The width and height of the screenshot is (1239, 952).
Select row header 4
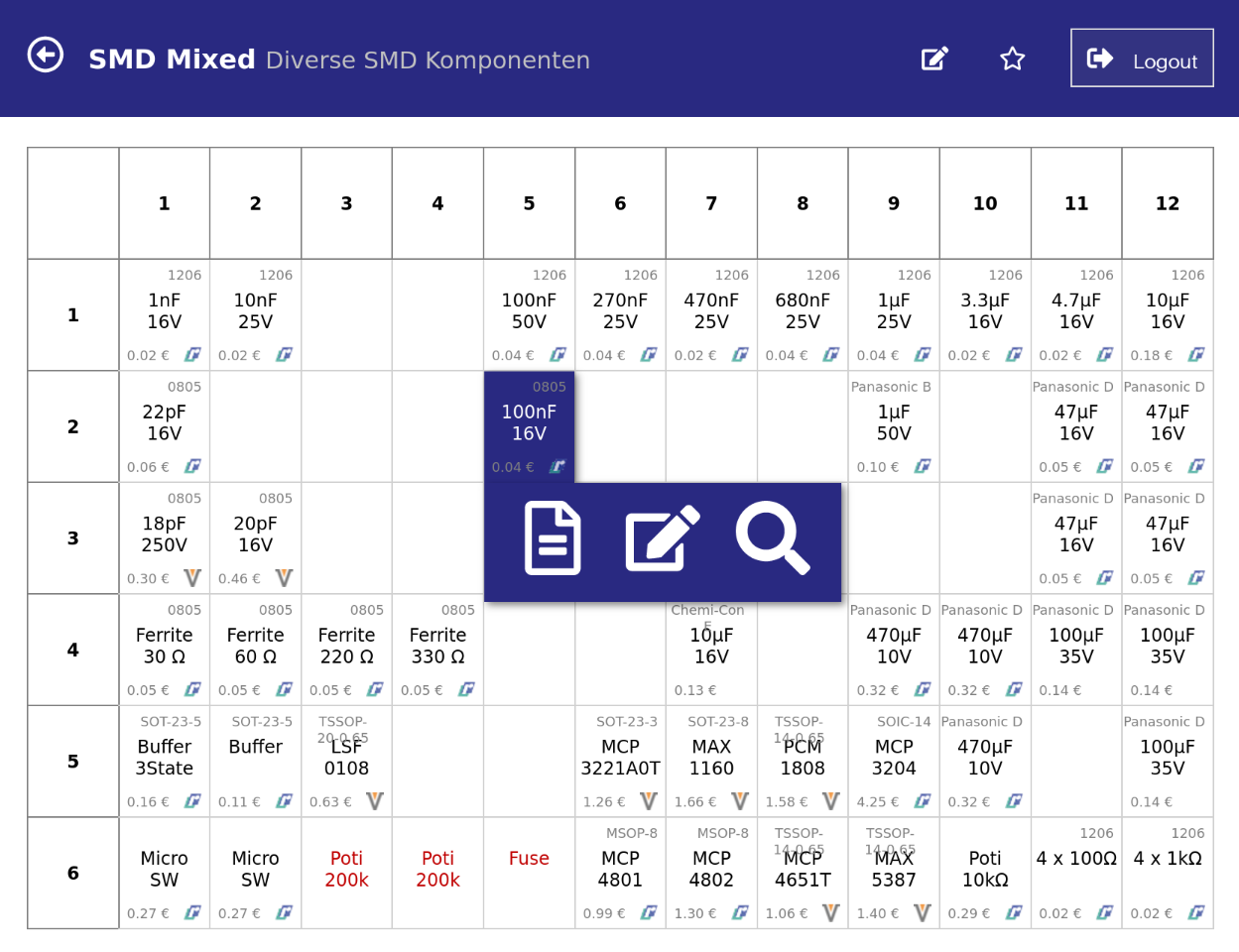73,650
